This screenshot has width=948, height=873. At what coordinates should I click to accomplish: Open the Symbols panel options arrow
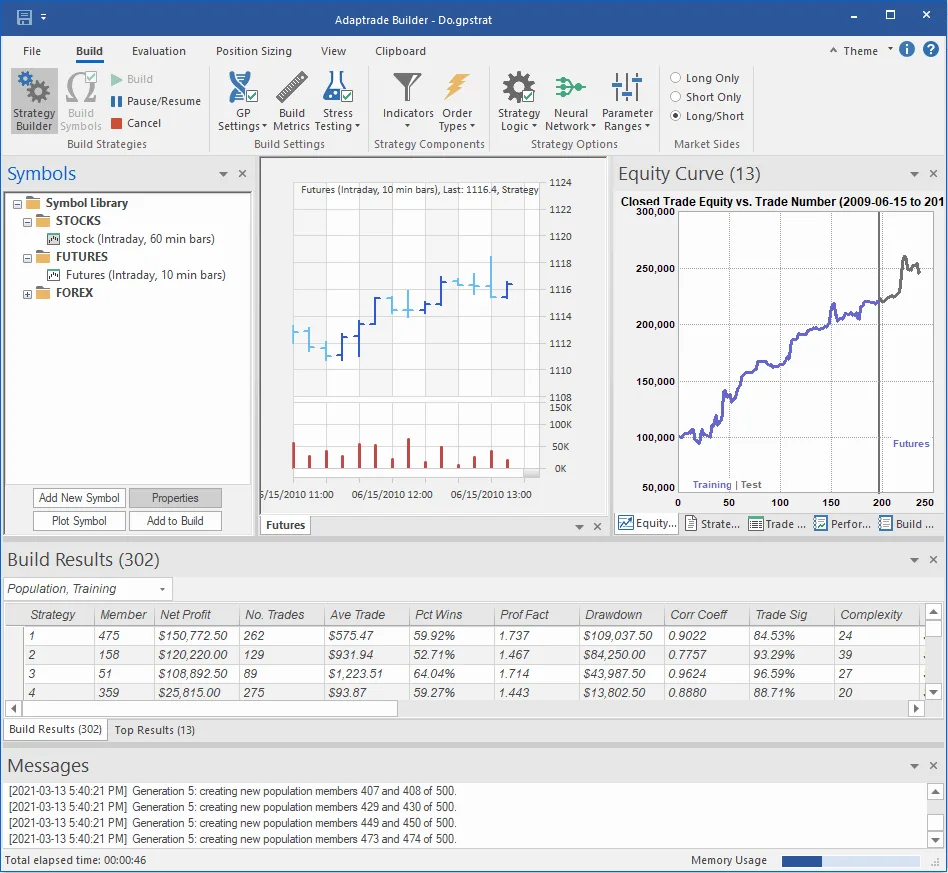point(223,174)
